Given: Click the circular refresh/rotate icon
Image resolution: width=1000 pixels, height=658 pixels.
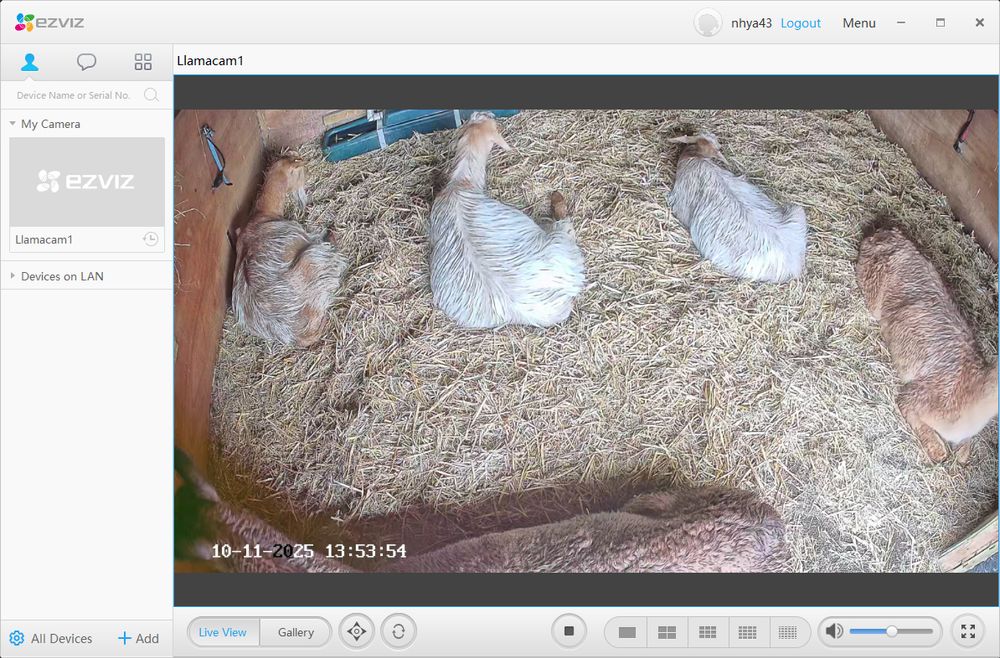Looking at the screenshot, I should pyautogui.click(x=399, y=632).
